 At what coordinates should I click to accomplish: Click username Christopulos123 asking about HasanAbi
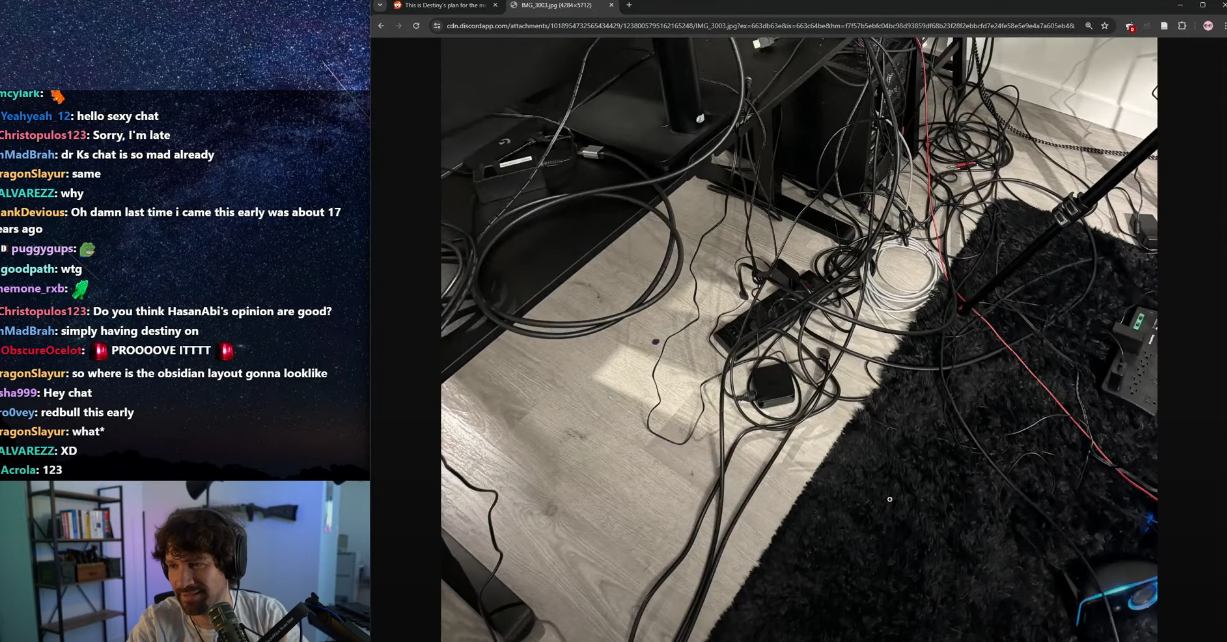point(43,311)
